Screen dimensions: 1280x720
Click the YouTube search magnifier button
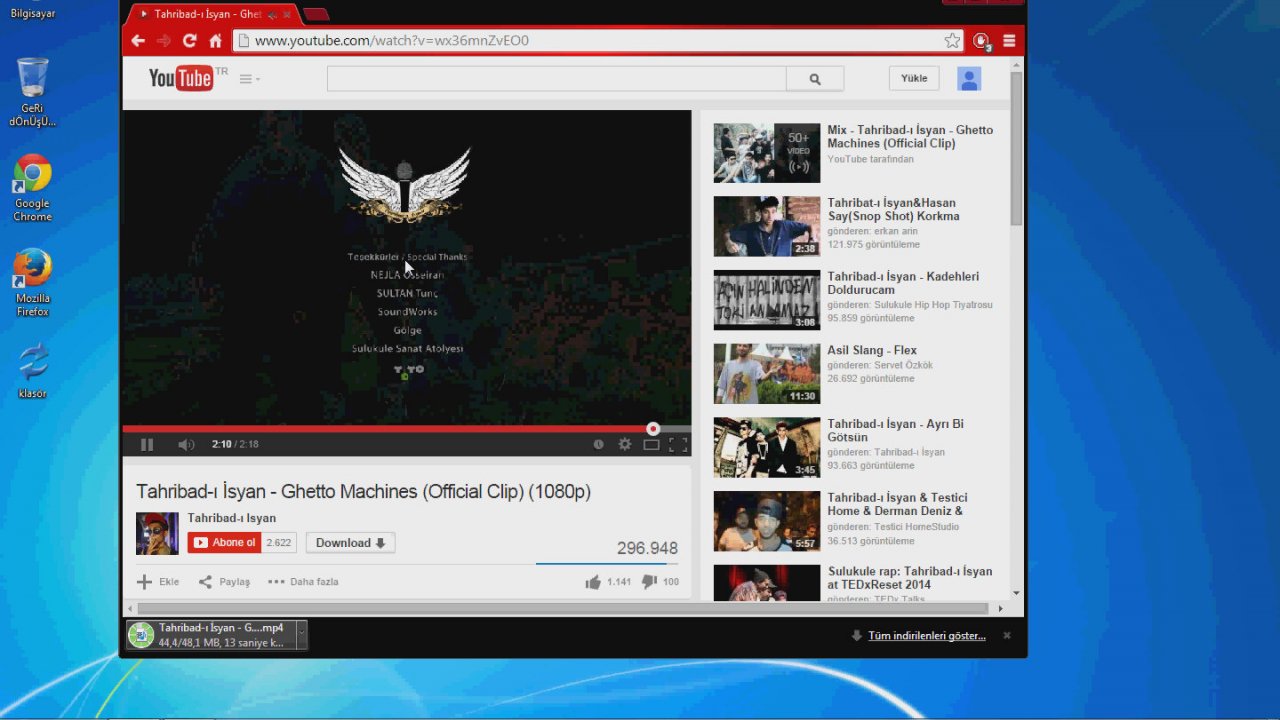tap(815, 79)
